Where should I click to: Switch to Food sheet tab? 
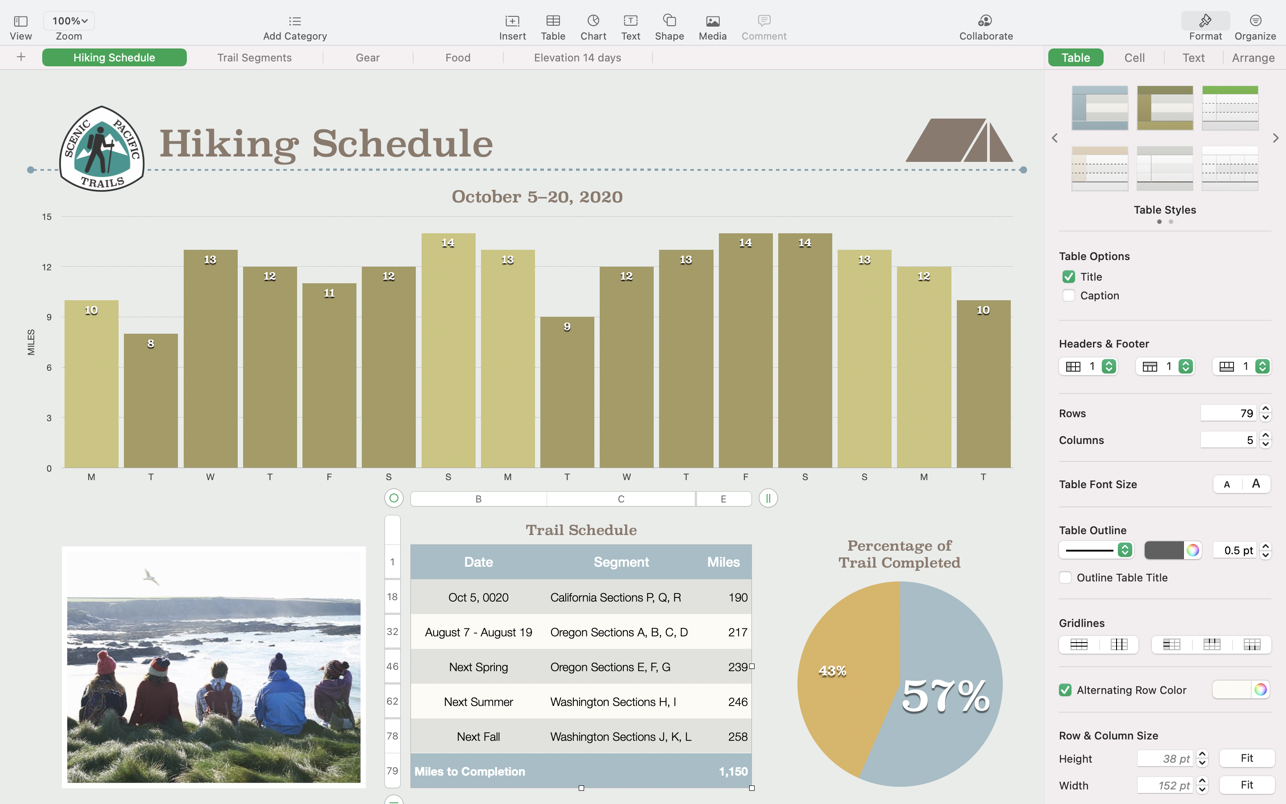458,58
